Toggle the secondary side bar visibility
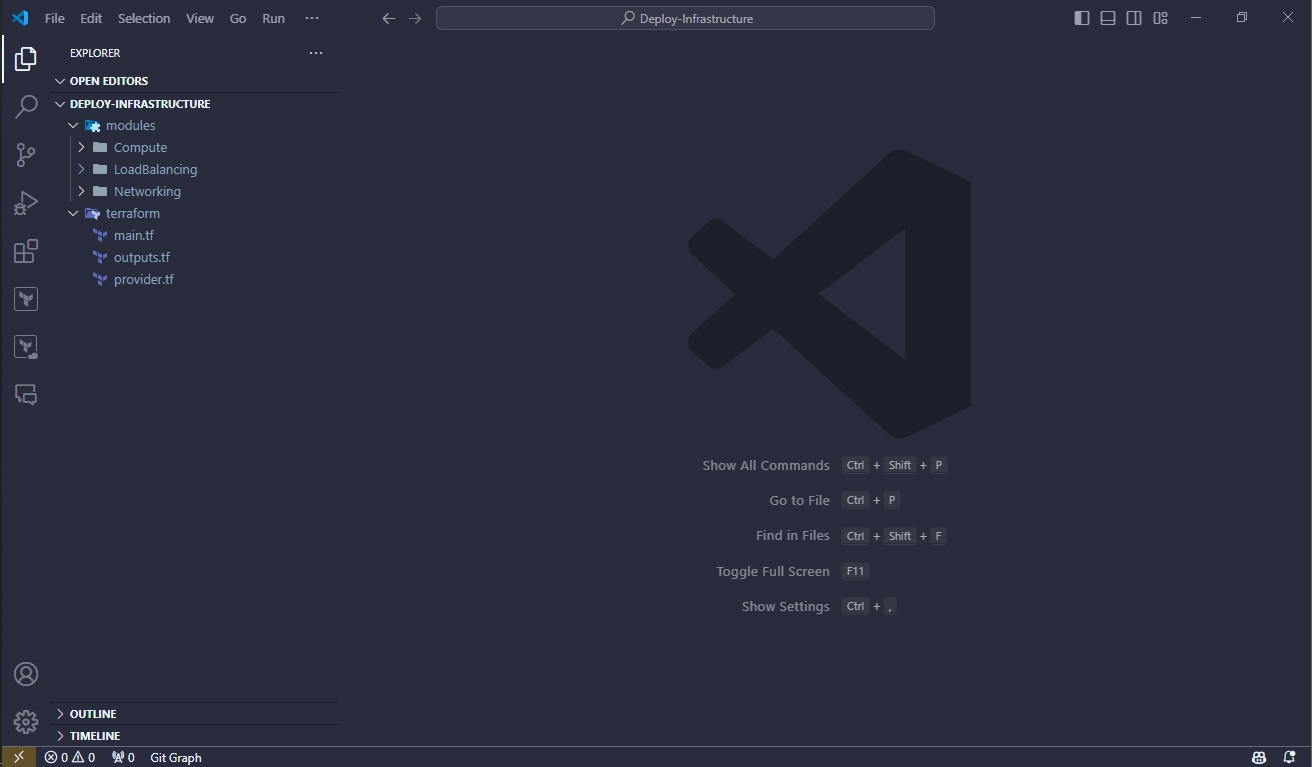Screen dimensions: 1312x767 click(x=1134, y=18)
